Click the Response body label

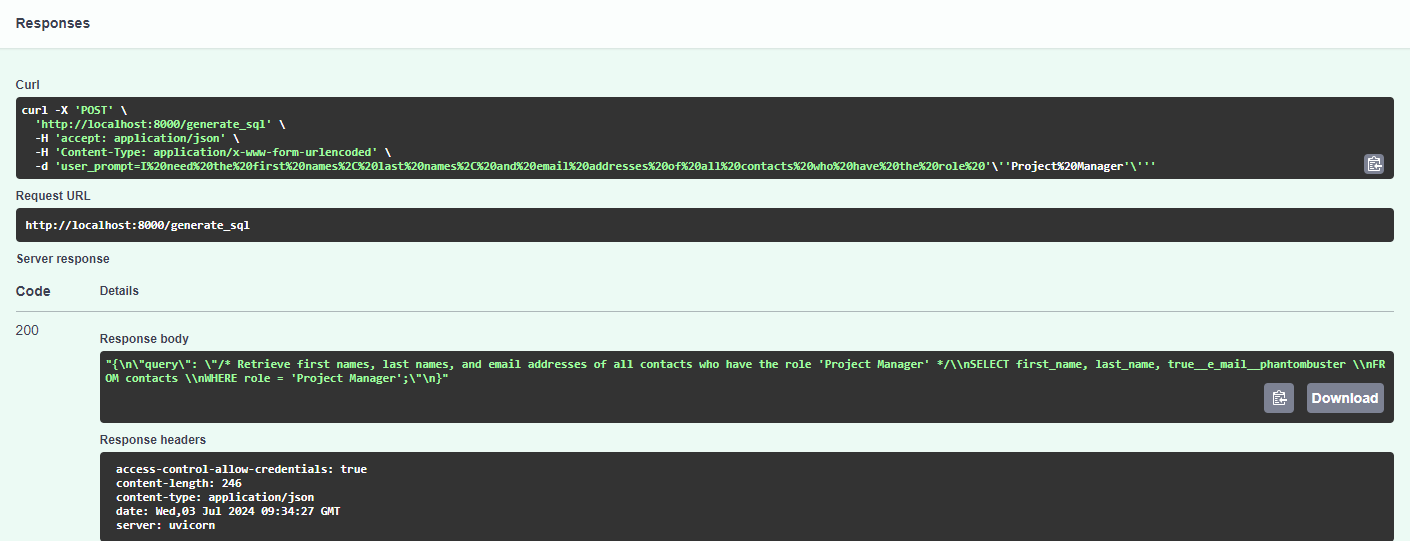click(144, 339)
